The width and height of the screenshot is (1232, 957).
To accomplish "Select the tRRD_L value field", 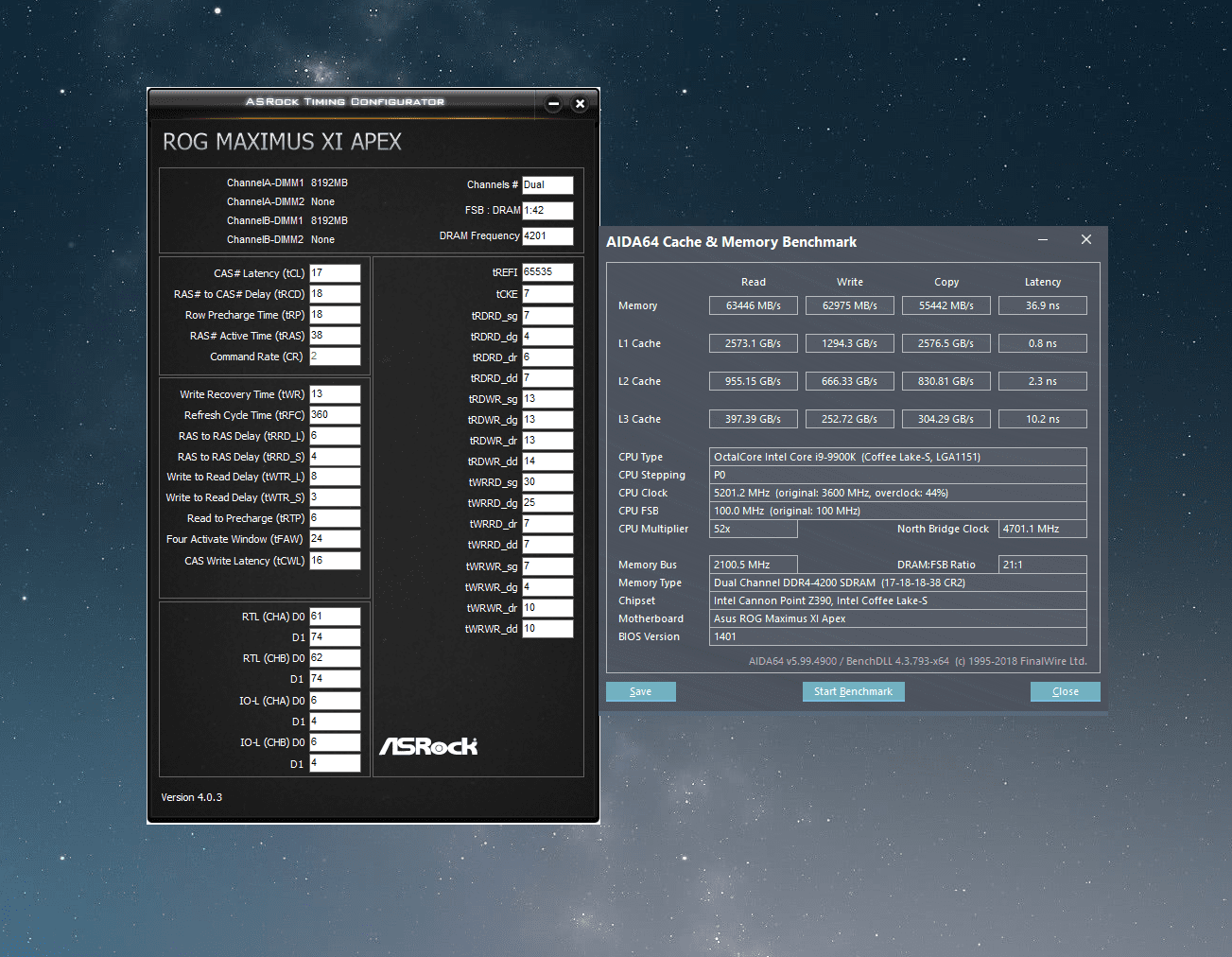I will click(x=335, y=436).
